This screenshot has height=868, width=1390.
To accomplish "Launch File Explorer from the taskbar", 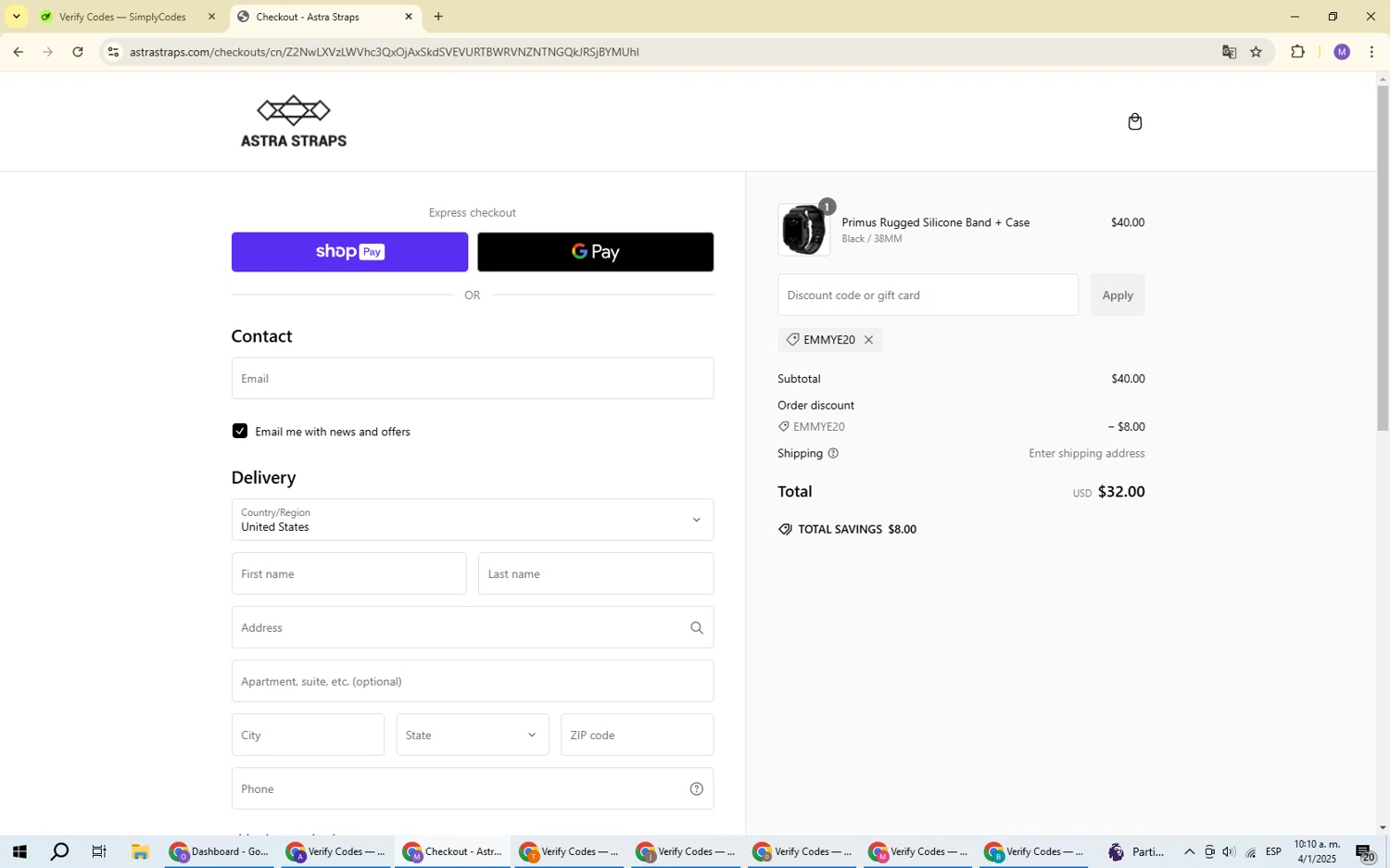I will (140, 852).
